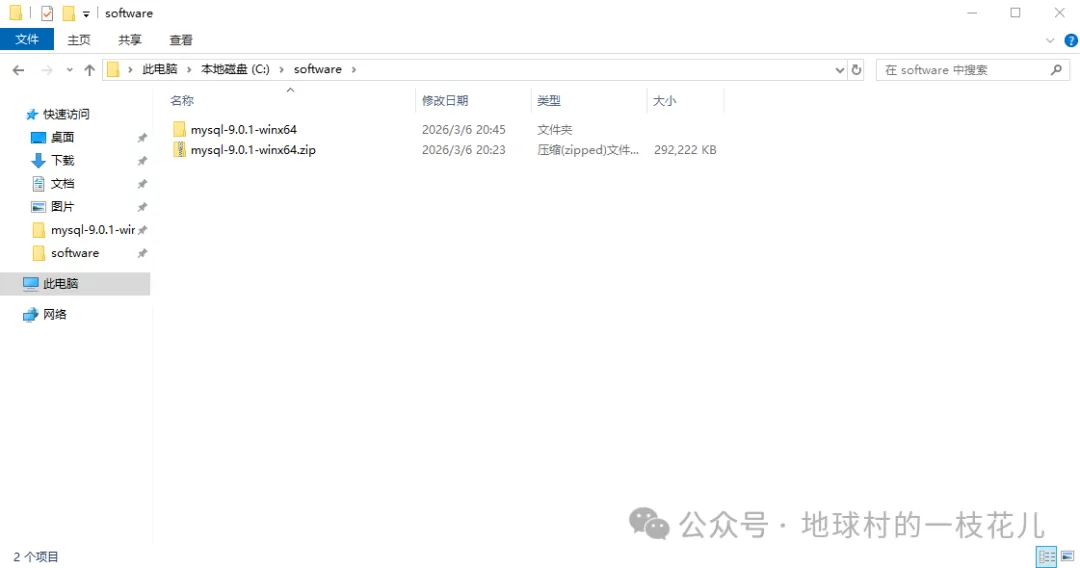Sort by the 名称 column header
The height and width of the screenshot is (568, 1080).
point(182,101)
